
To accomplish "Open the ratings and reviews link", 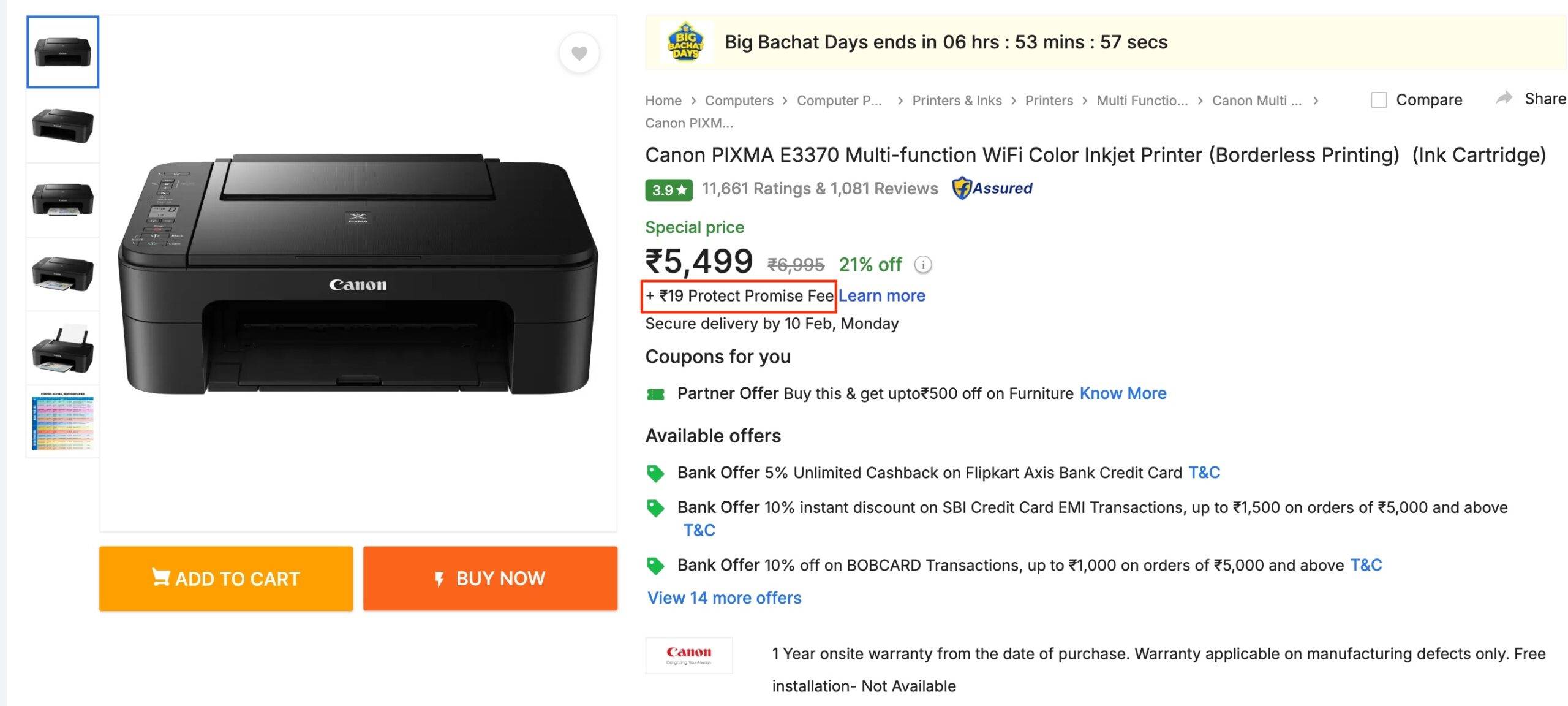I will pyautogui.click(x=819, y=189).
